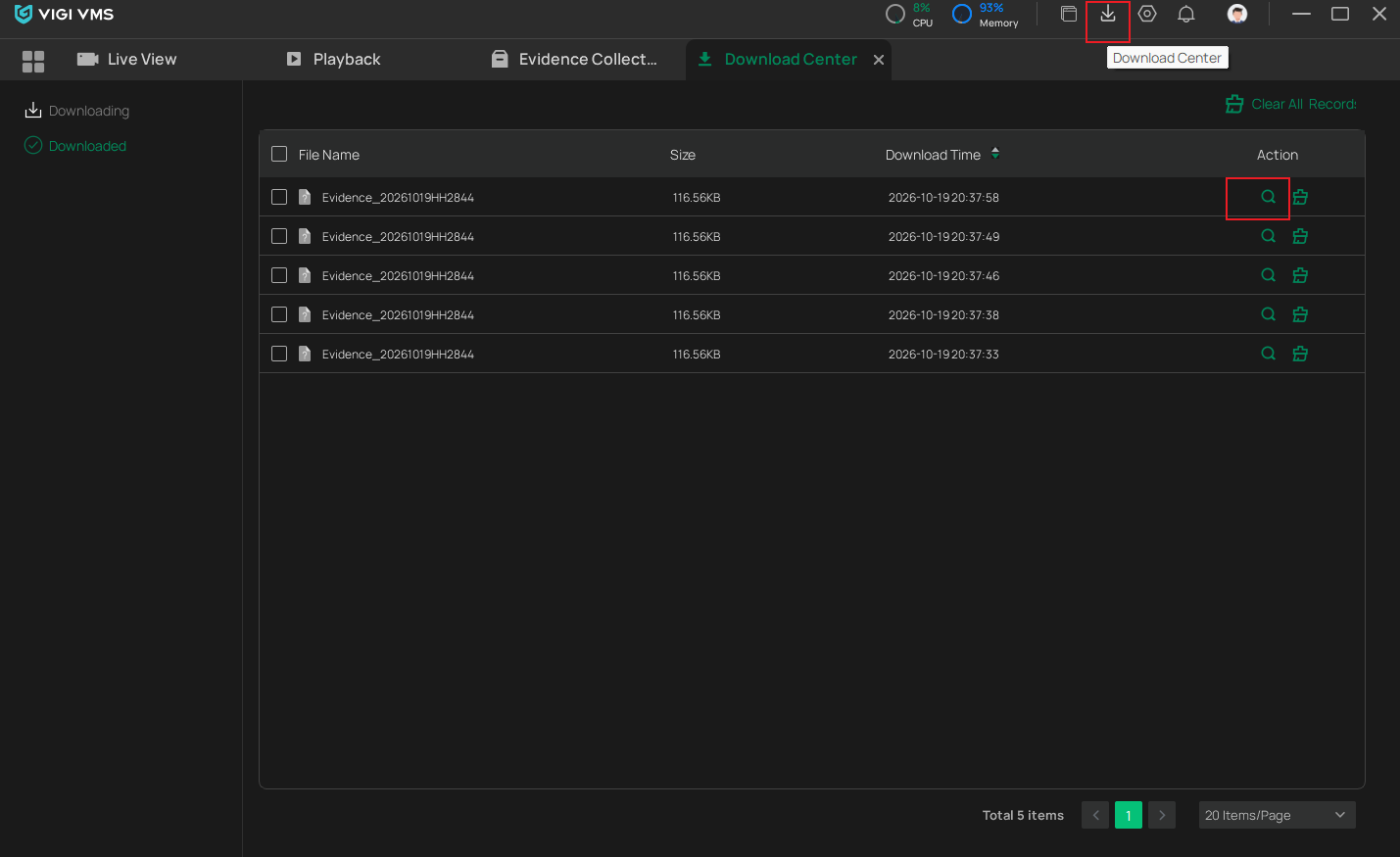
Task: Click Clear All Records
Action: tap(1291, 104)
